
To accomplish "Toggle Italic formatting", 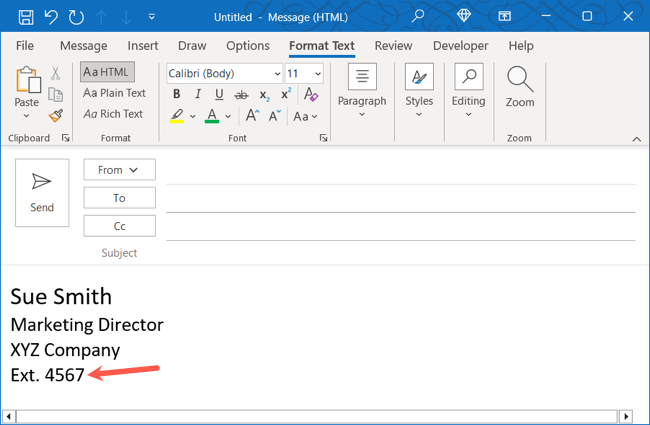I will click(x=197, y=95).
